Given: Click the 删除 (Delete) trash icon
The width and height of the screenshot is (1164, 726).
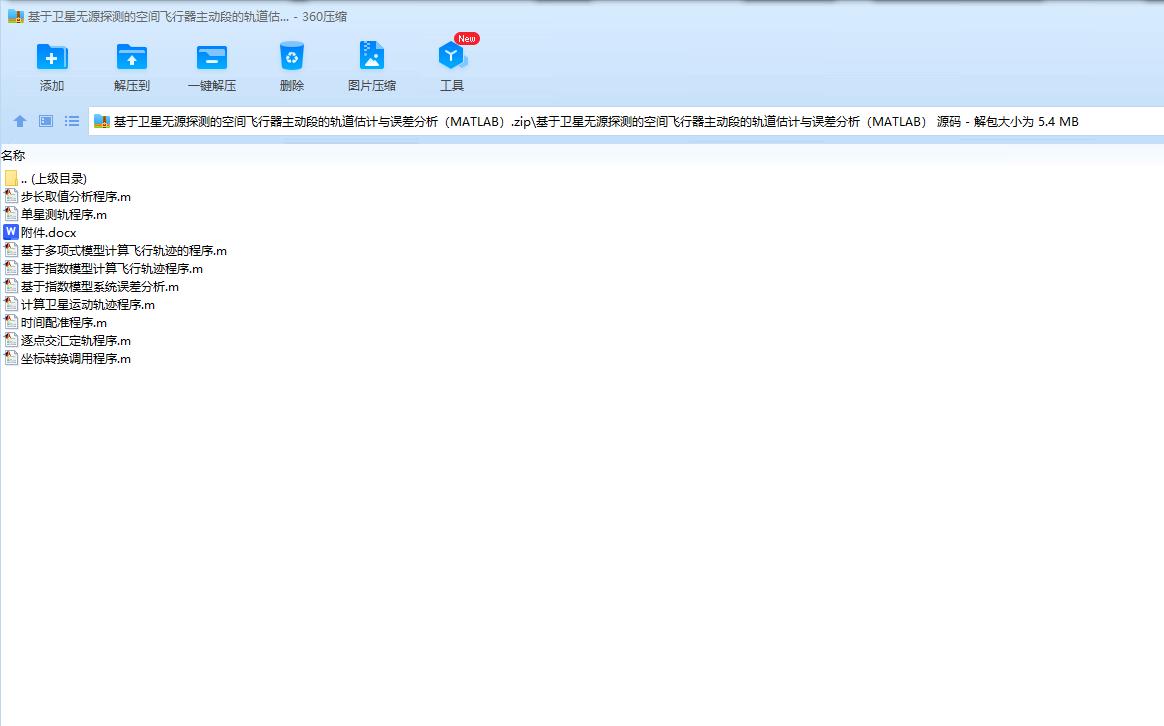Looking at the screenshot, I should click(x=292, y=56).
